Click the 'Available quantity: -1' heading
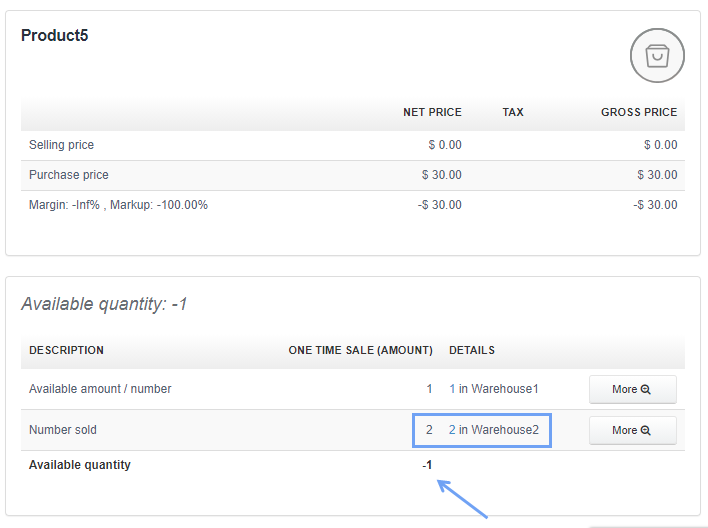 pyautogui.click(x=104, y=304)
